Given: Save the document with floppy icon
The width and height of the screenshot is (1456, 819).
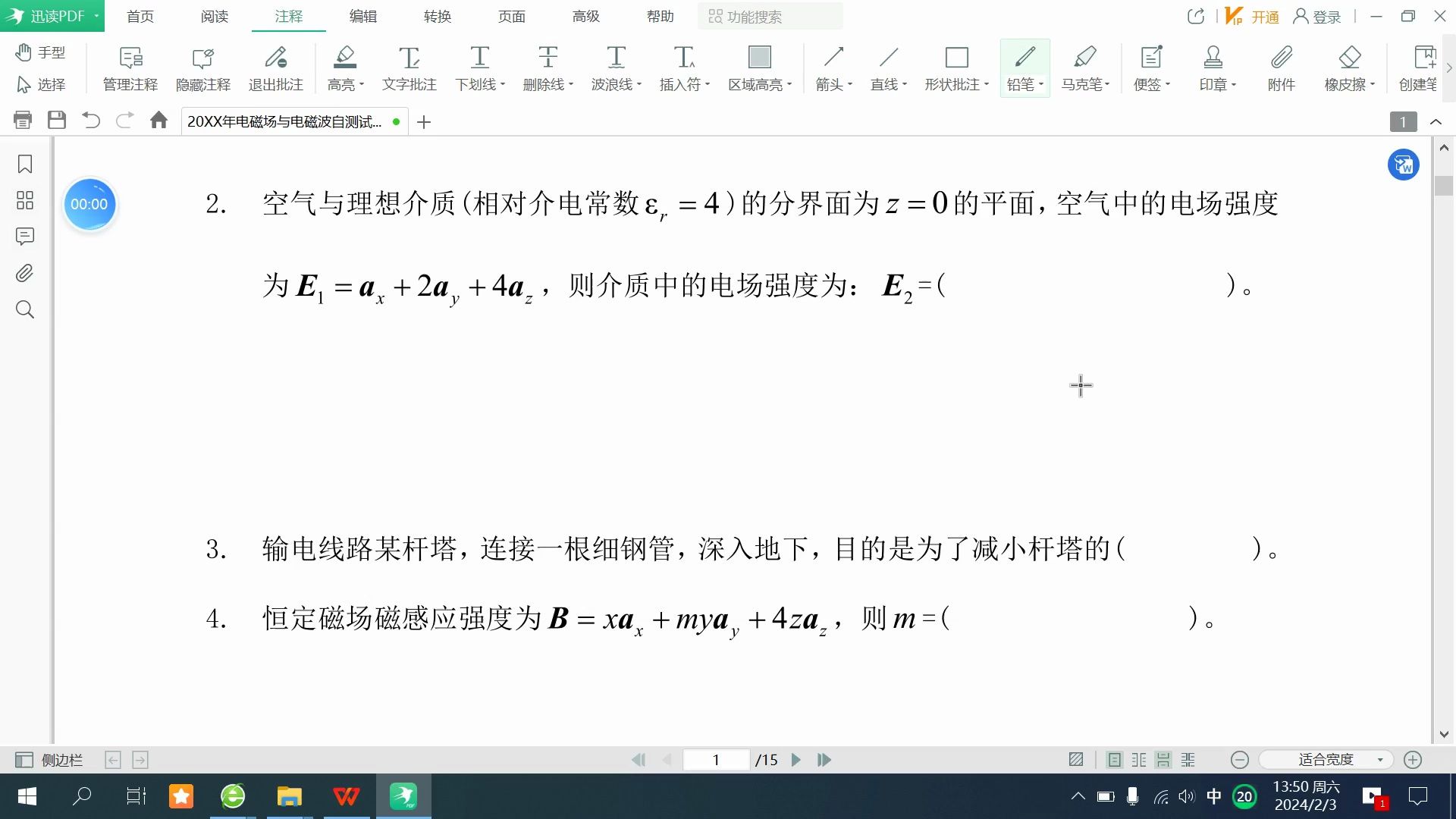Looking at the screenshot, I should [57, 121].
